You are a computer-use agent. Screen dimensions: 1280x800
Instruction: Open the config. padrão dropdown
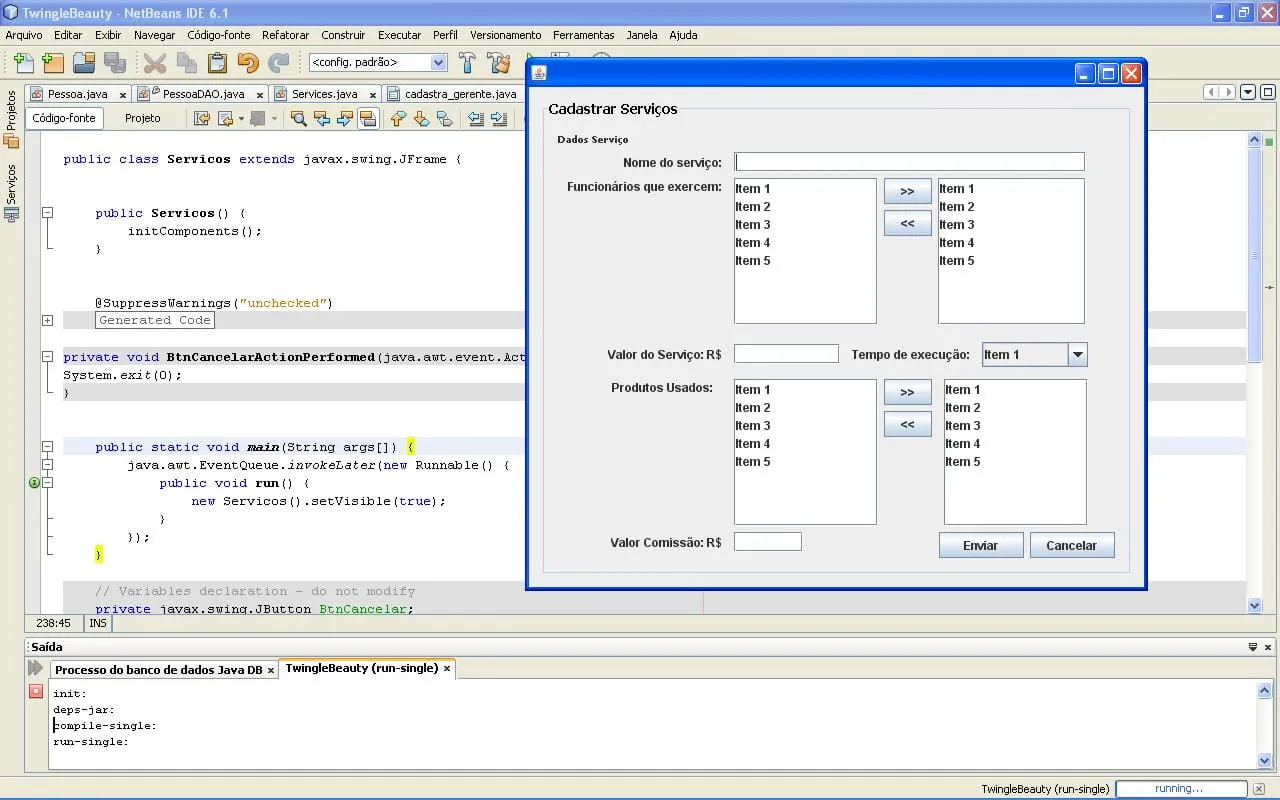(438, 62)
